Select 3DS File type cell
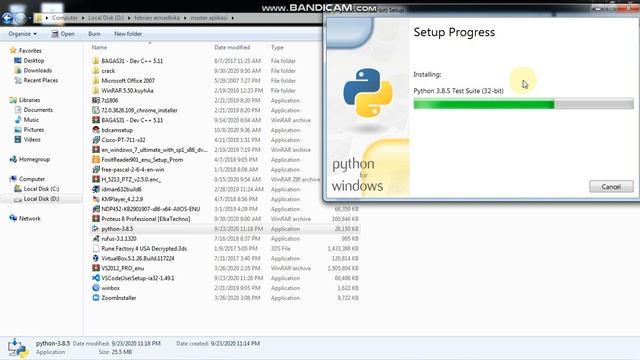The width and height of the screenshot is (640, 360). [280, 249]
